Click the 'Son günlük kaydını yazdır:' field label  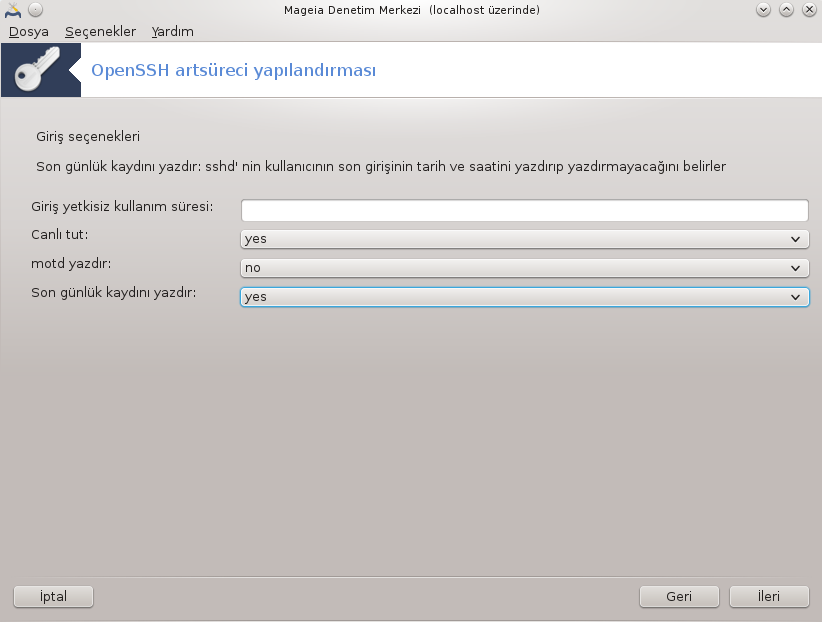(x=114, y=293)
